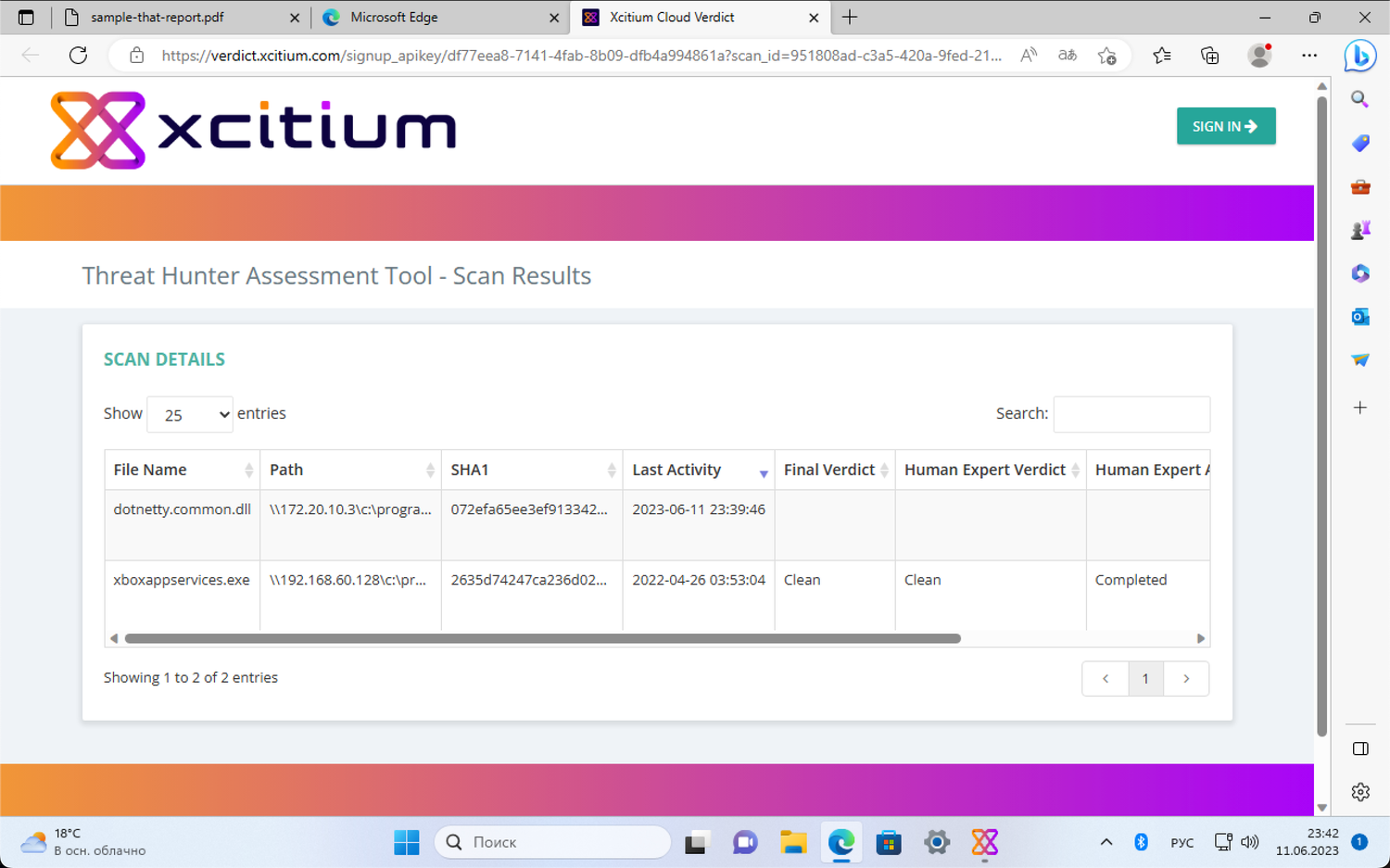Click the xboxappservices.exe file name
The width and height of the screenshot is (1390, 868).
(x=182, y=580)
